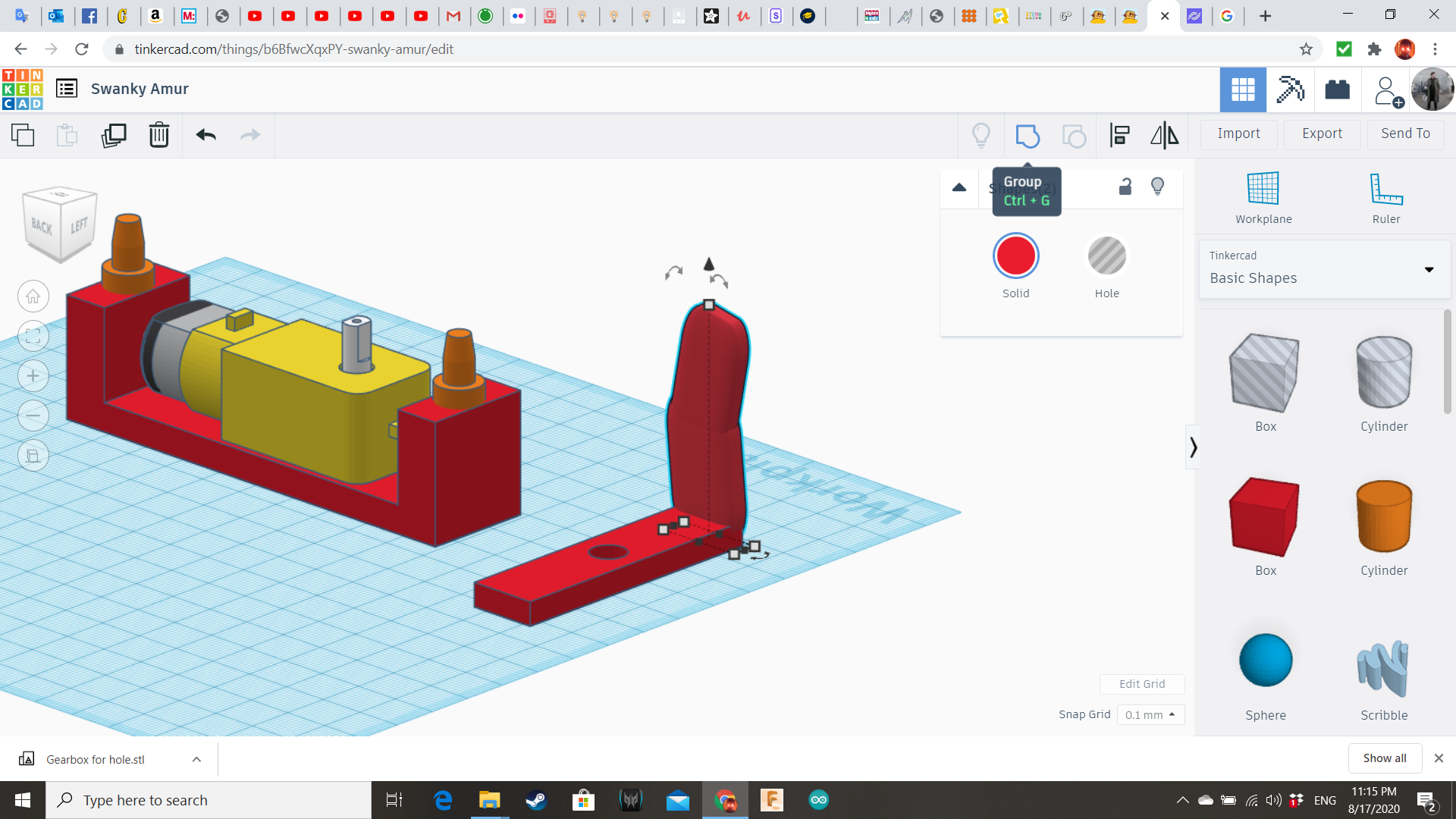The width and height of the screenshot is (1456, 819).
Task: Open Windows Start menu
Action: coord(23,800)
